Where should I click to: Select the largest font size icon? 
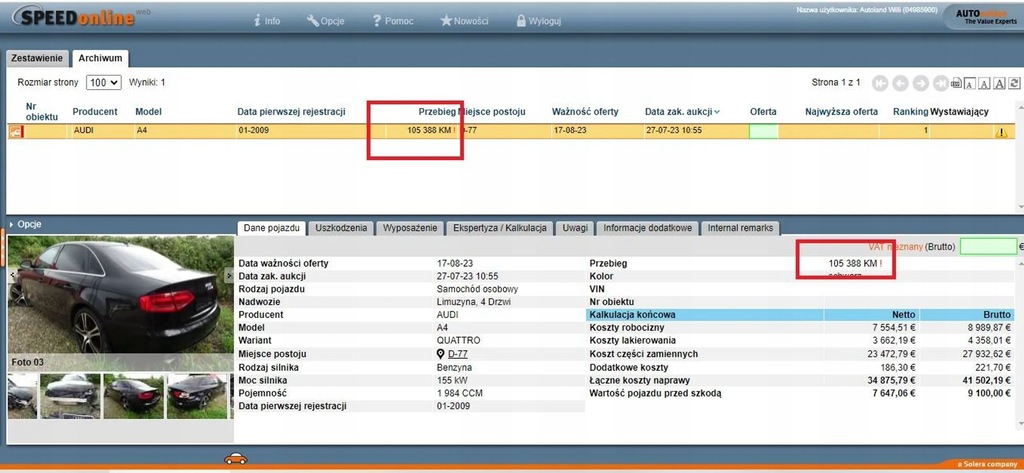pyautogui.click(x=1001, y=83)
